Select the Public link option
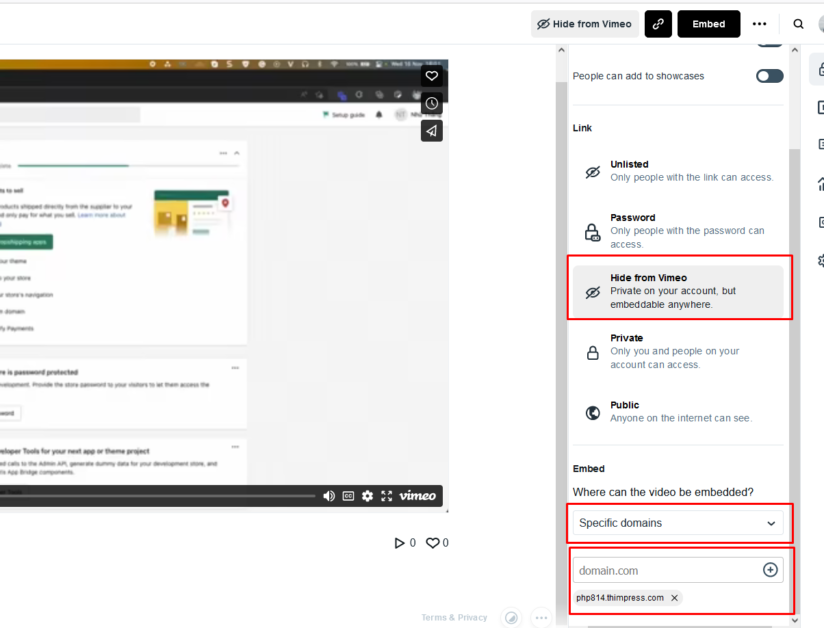Viewport: 824px width, 628px height. click(678, 411)
